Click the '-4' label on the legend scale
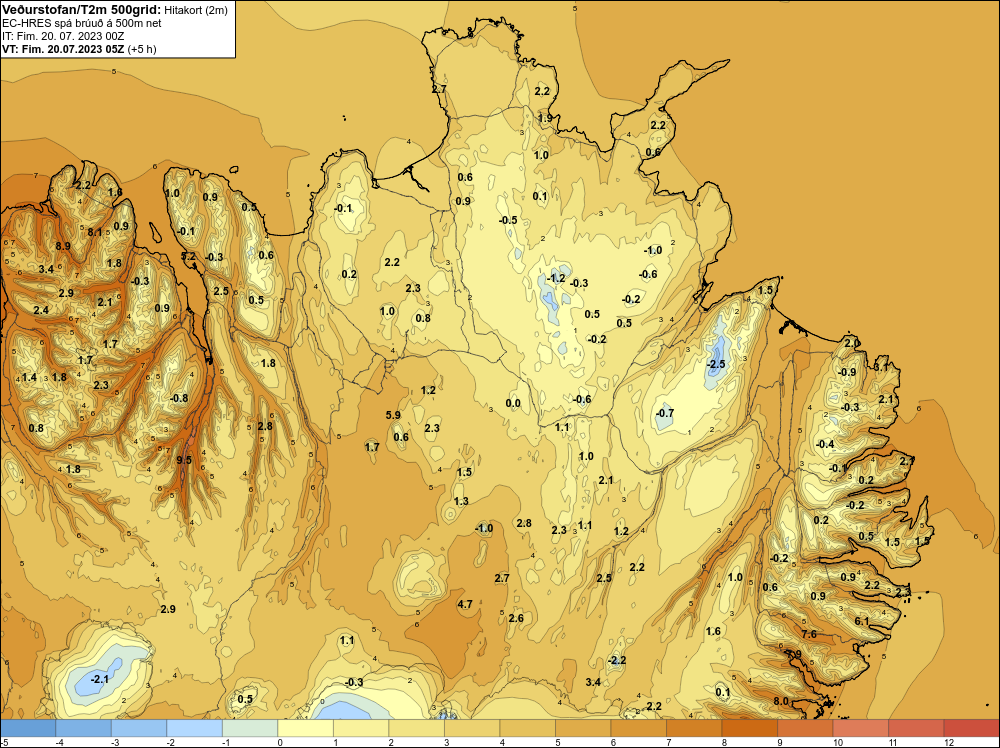Viewport: 1000px width, 748px height. coord(59,742)
